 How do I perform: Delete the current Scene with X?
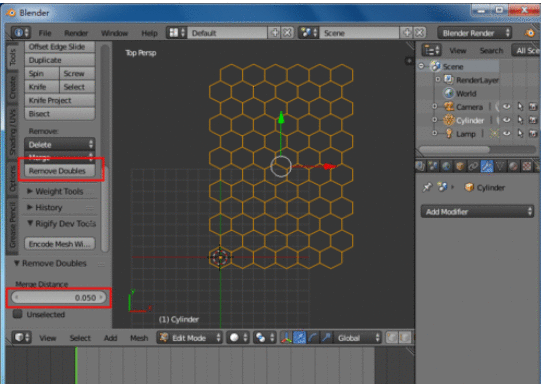(419, 33)
